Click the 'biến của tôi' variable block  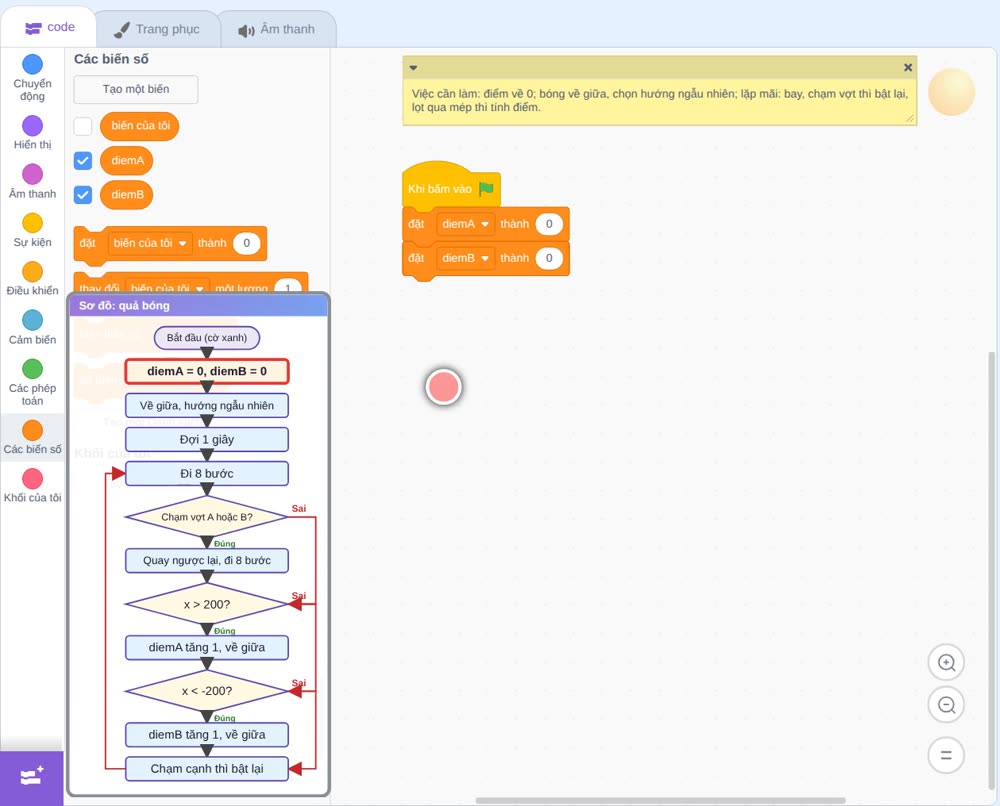coord(140,126)
